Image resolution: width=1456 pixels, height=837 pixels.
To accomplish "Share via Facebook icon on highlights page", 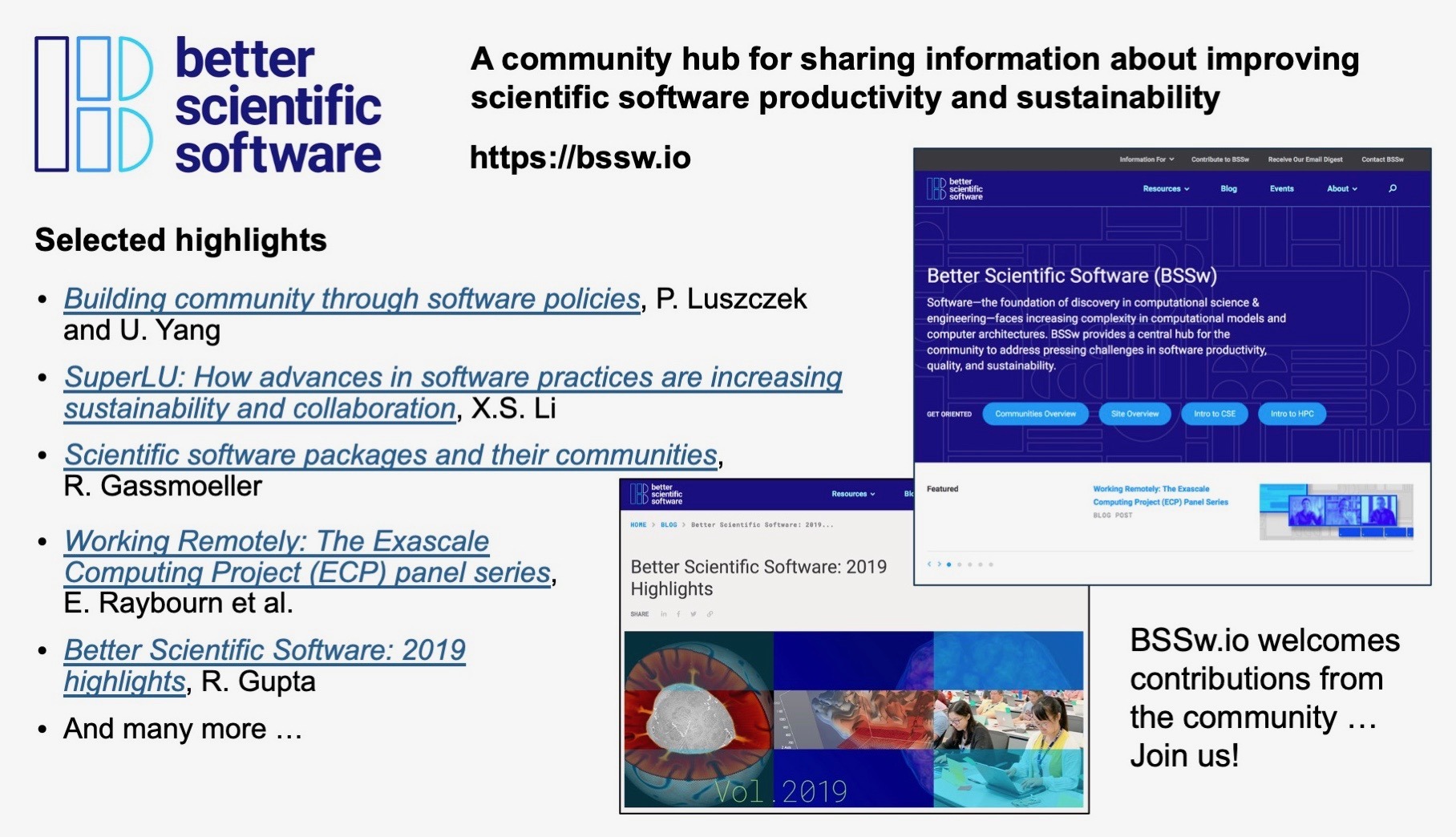I will (678, 614).
